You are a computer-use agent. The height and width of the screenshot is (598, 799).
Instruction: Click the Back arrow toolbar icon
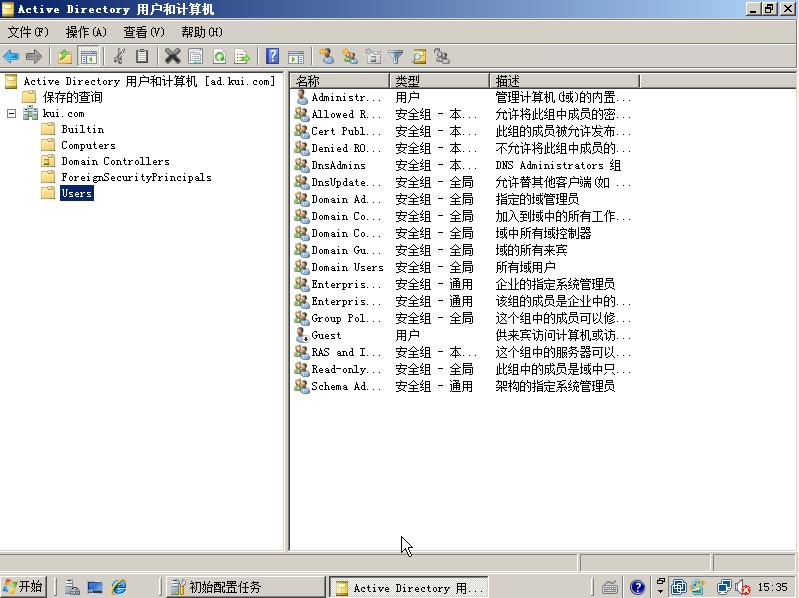pyautogui.click(x=12, y=57)
